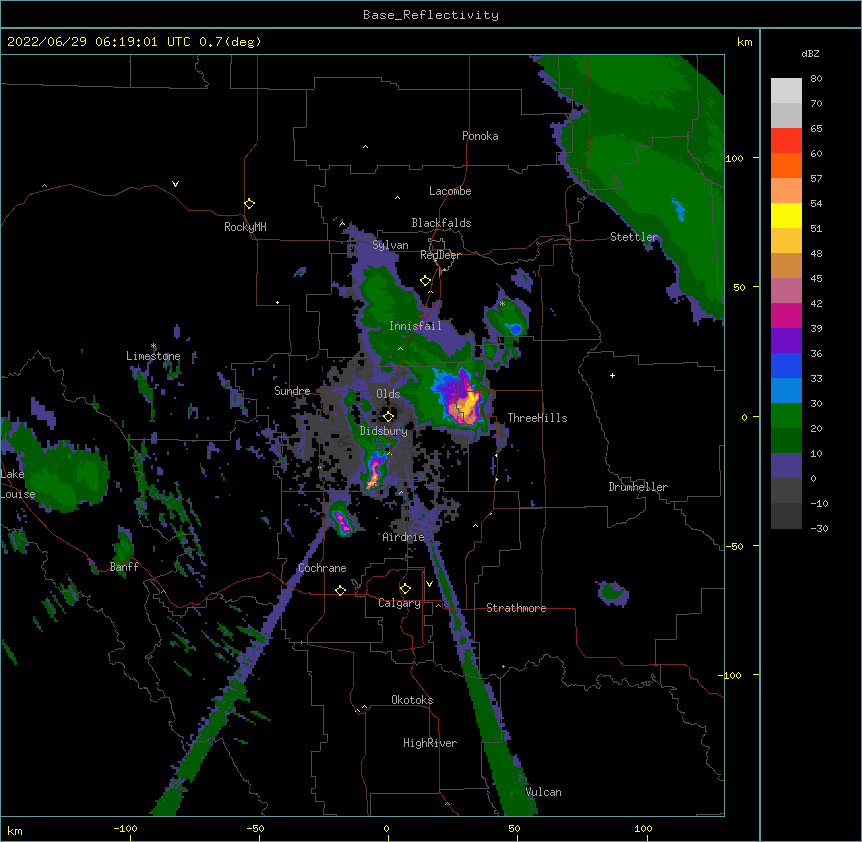Pick the orange legend swatch below 60

click(x=786, y=165)
